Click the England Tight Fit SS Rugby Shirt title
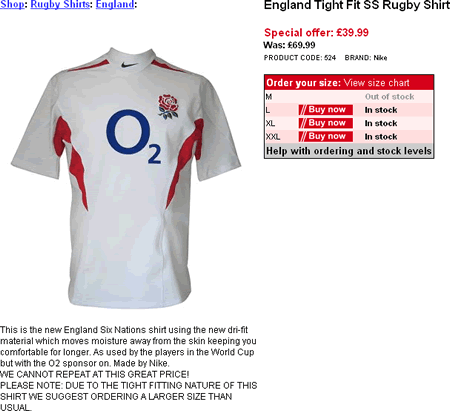450x411 pixels. tap(357, 6)
